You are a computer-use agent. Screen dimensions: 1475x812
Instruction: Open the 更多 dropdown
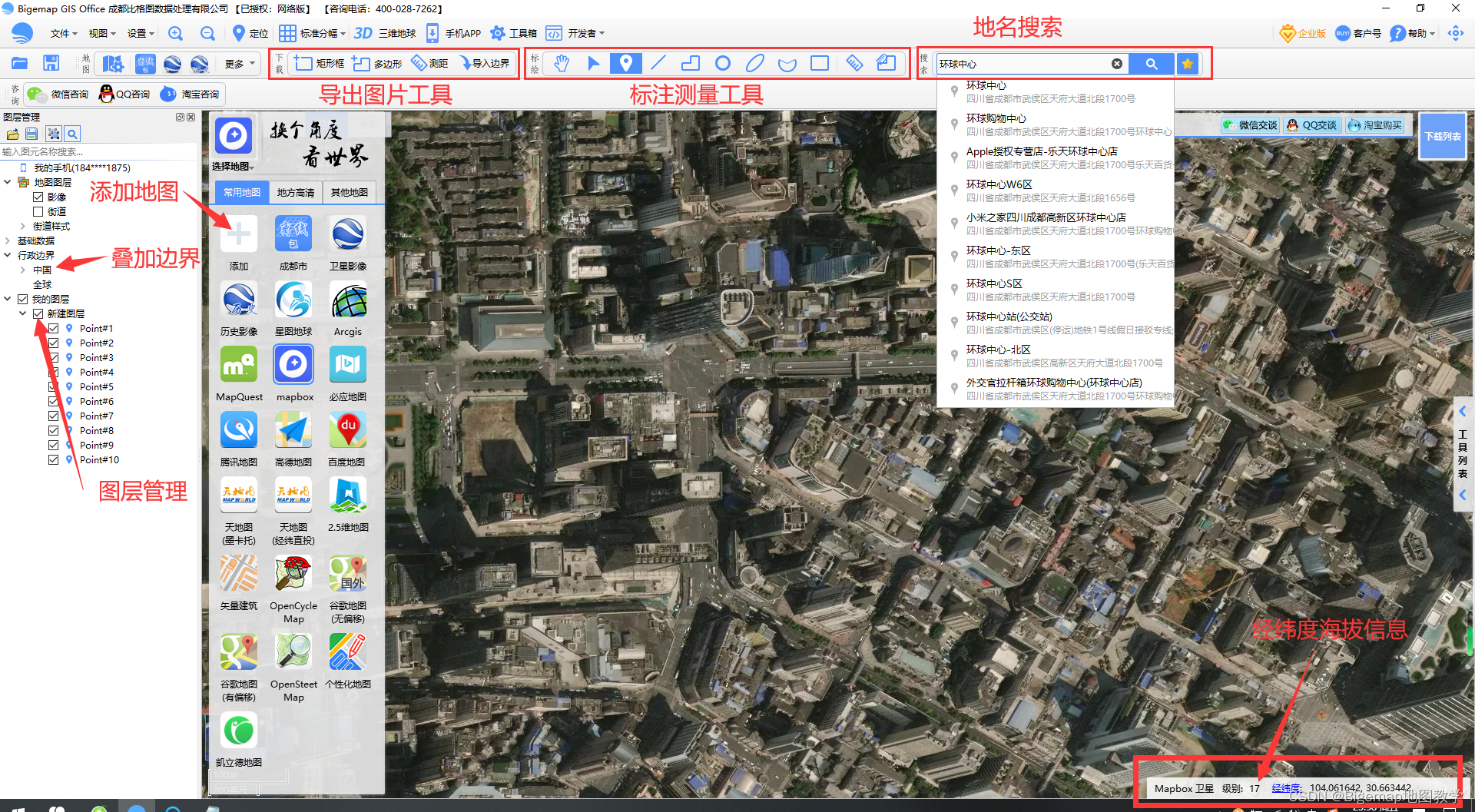pyautogui.click(x=240, y=64)
